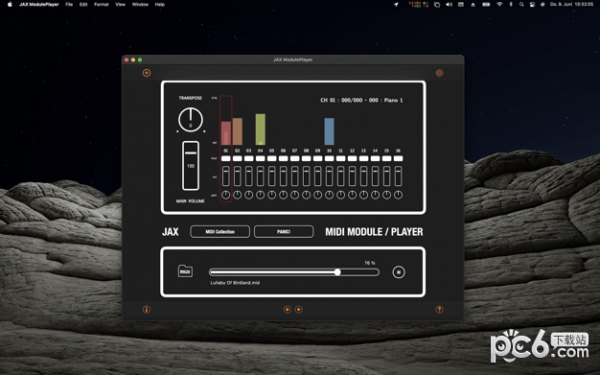600x375 pixels.
Task: Click the channel 02 volume fader
Action: [x=237, y=176]
